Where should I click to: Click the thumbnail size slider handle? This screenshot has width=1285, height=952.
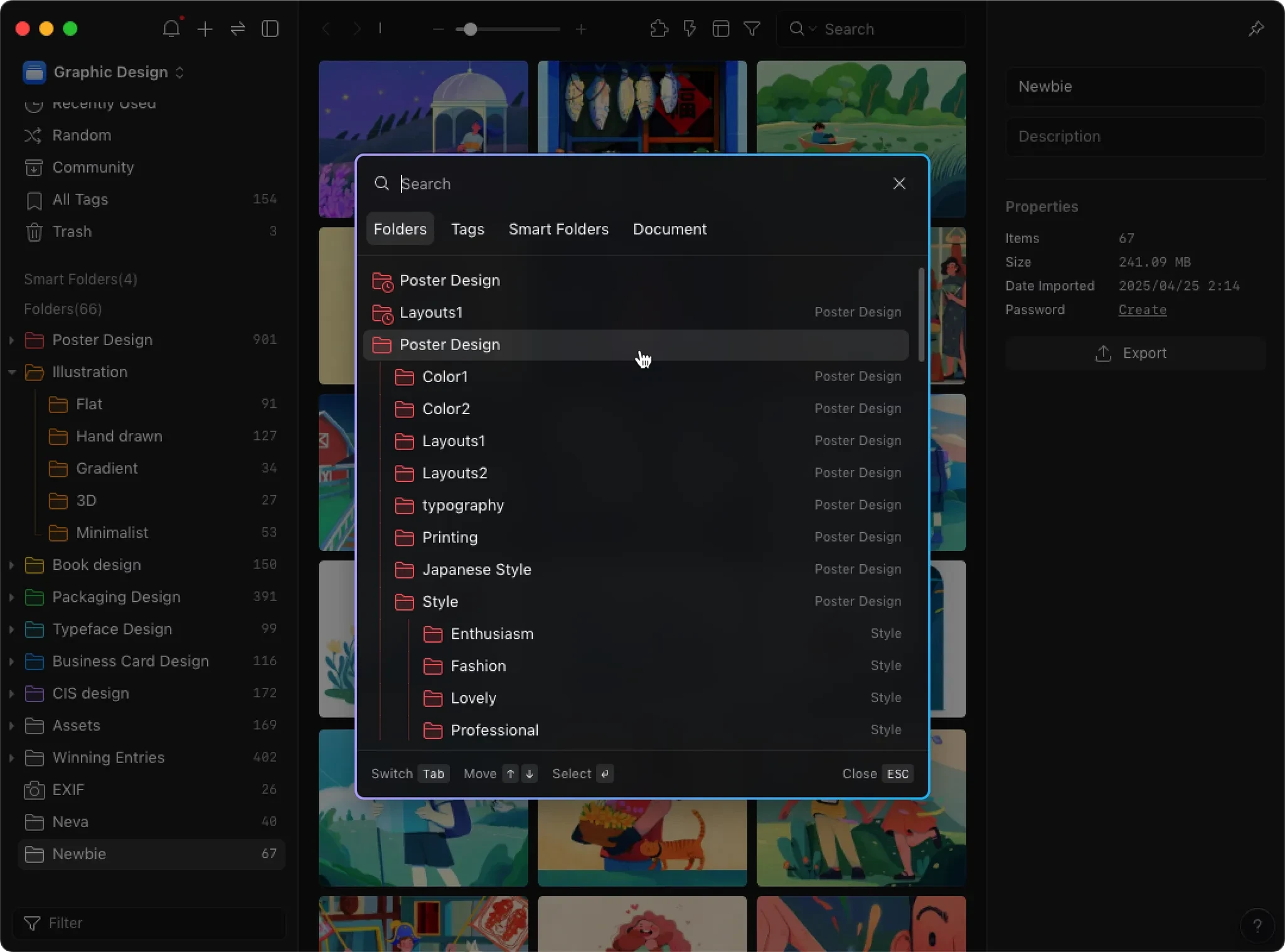pyautogui.click(x=470, y=29)
